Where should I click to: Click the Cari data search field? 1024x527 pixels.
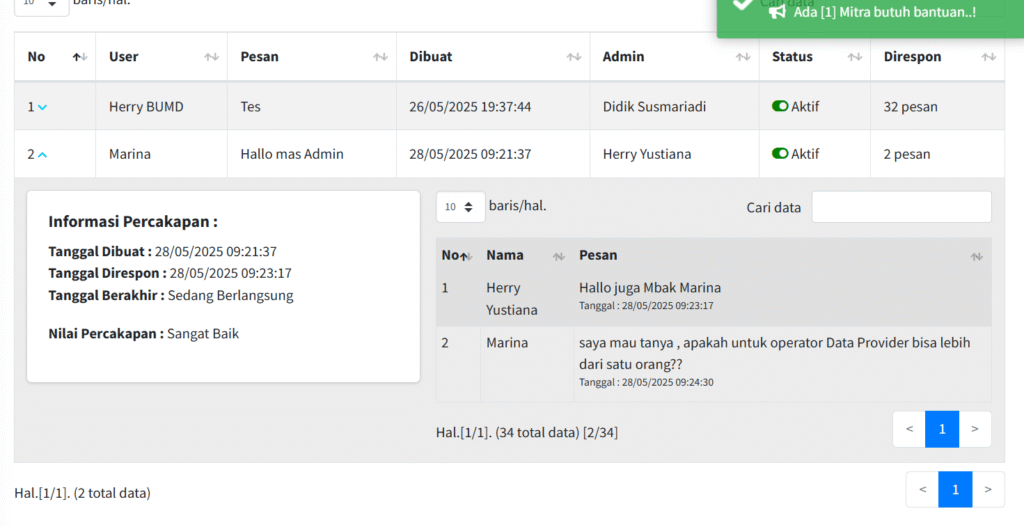901,207
